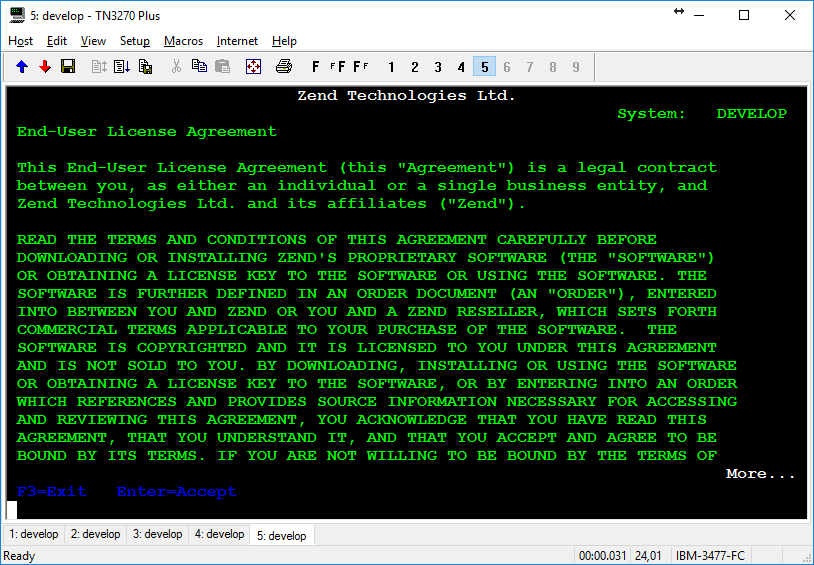Image resolution: width=814 pixels, height=565 pixels.
Task: Open the Macros menu
Action: pyautogui.click(x=183, y=41)
